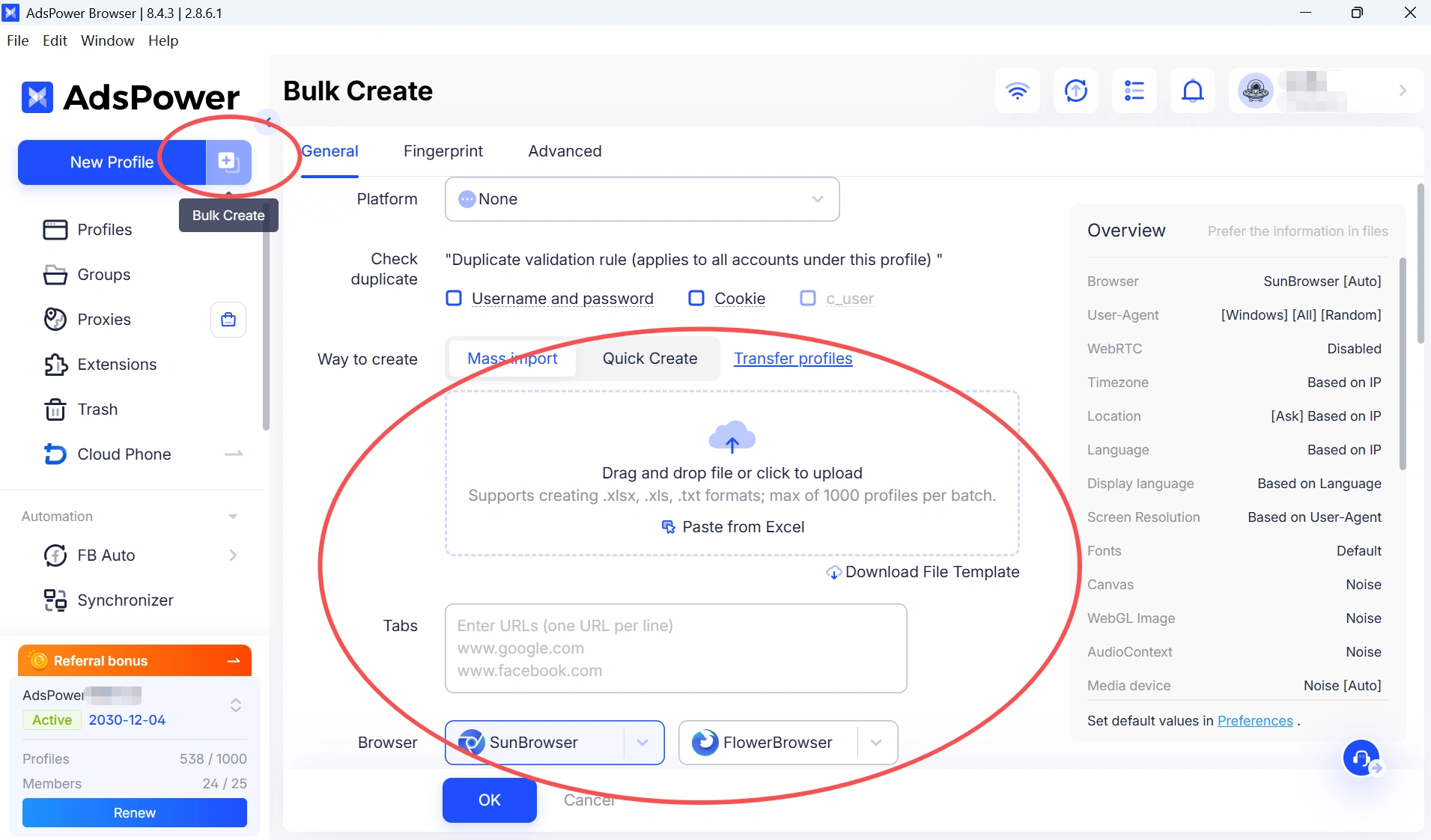Open FB Auto automation

(106, 555)
